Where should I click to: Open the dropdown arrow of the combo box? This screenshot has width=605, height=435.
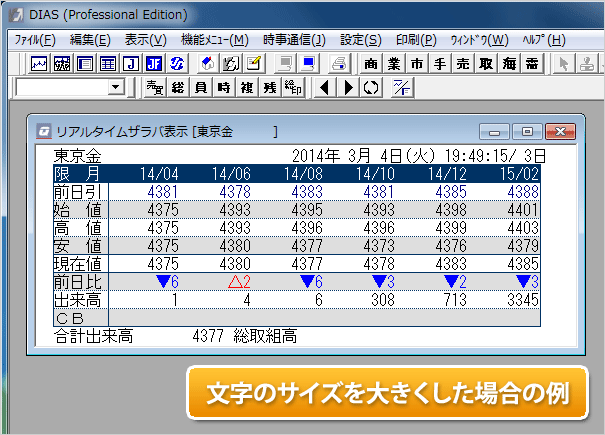116,88
